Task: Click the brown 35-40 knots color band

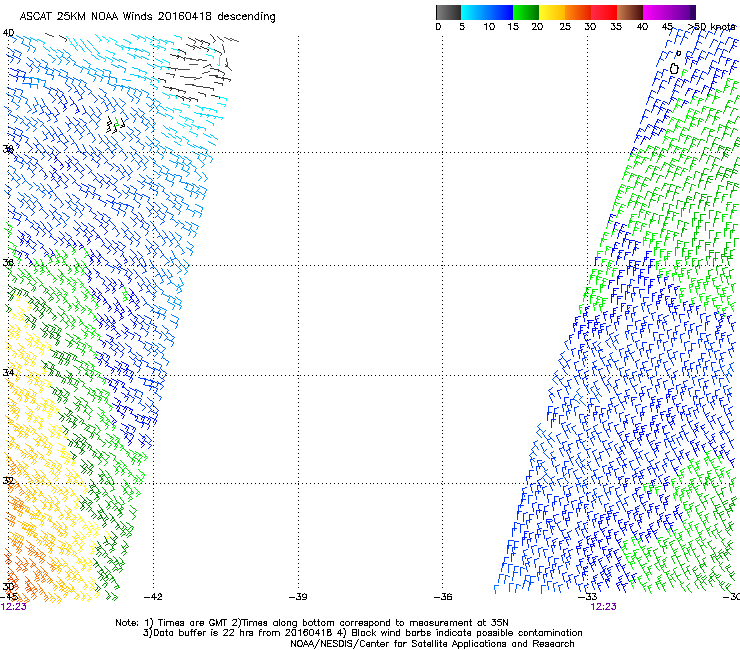Action: click(x=630, y=12)
